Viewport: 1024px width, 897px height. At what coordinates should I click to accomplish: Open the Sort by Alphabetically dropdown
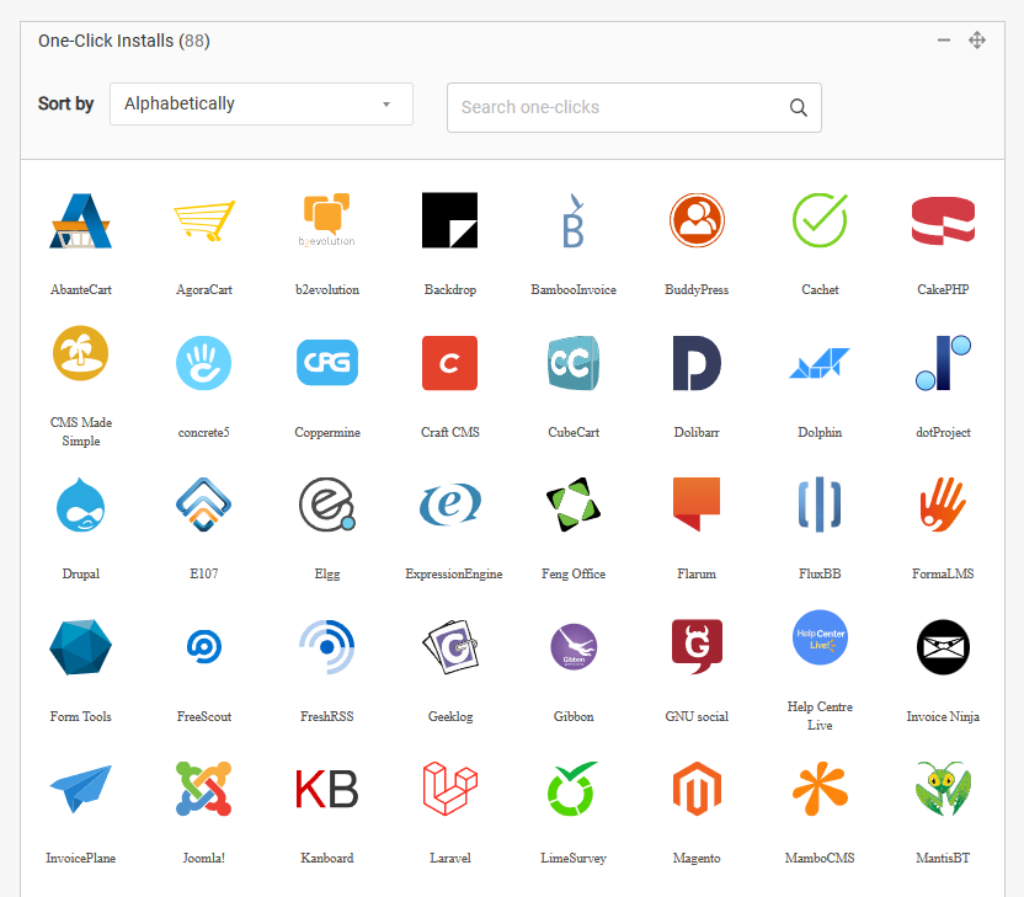pyautogui.click(x=261, y=104)
